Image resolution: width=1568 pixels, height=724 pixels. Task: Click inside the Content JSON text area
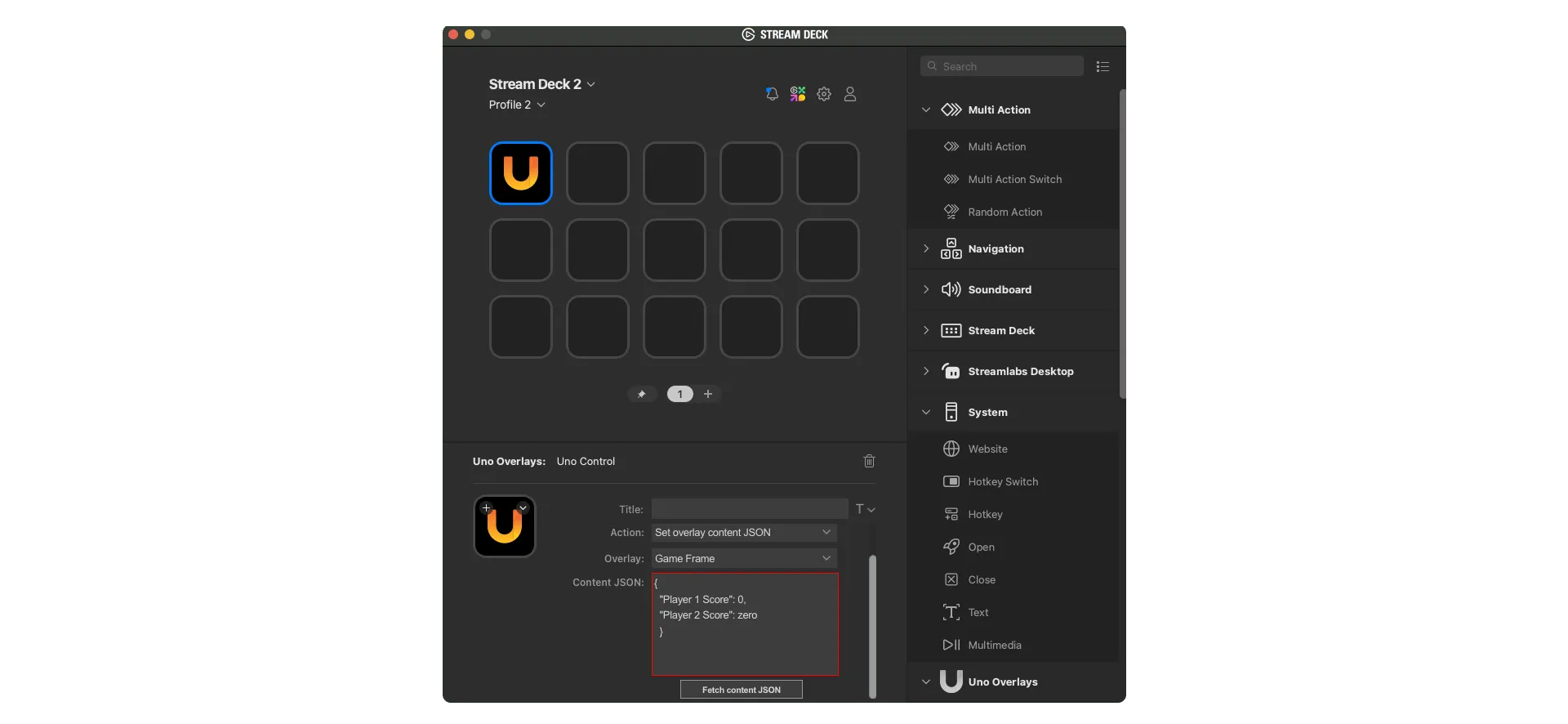point(745,624)
